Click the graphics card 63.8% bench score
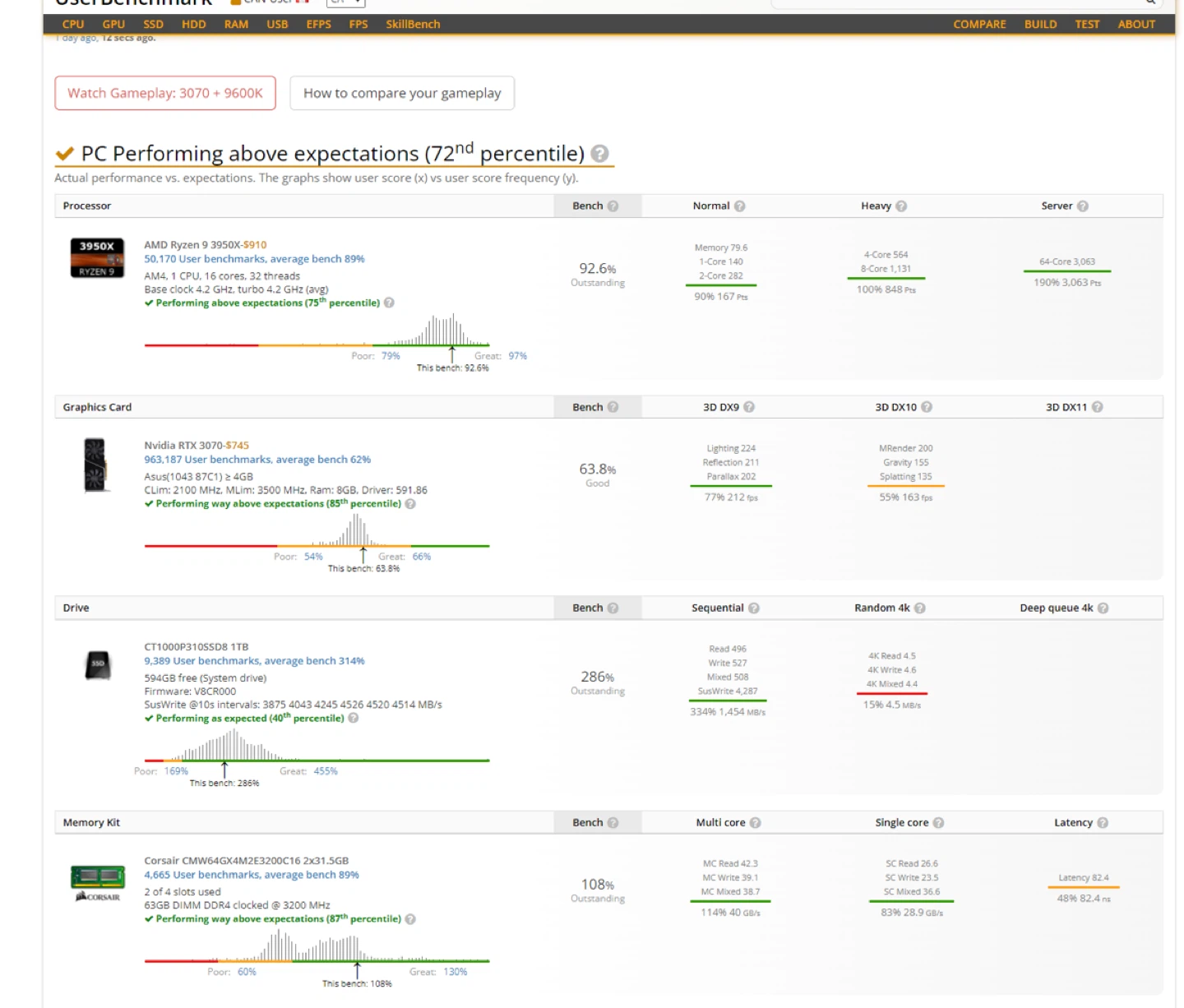 click(598, 469)
